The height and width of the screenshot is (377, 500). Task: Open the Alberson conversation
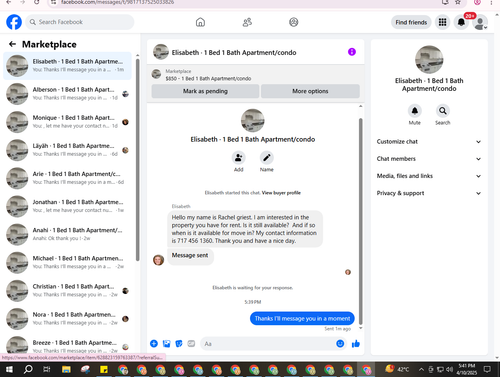coord(68,94)
